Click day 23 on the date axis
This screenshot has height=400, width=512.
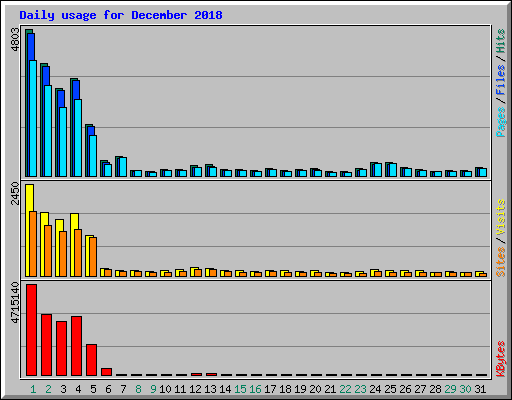360,389
